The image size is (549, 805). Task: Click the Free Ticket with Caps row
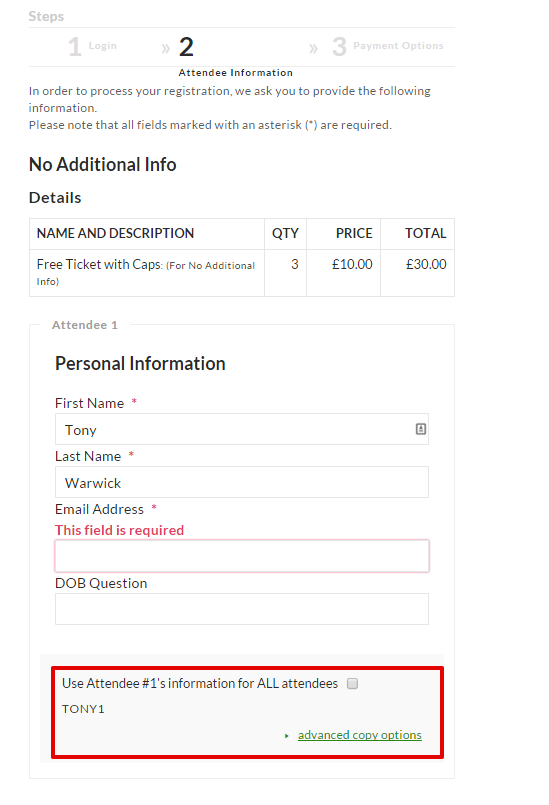242,273
